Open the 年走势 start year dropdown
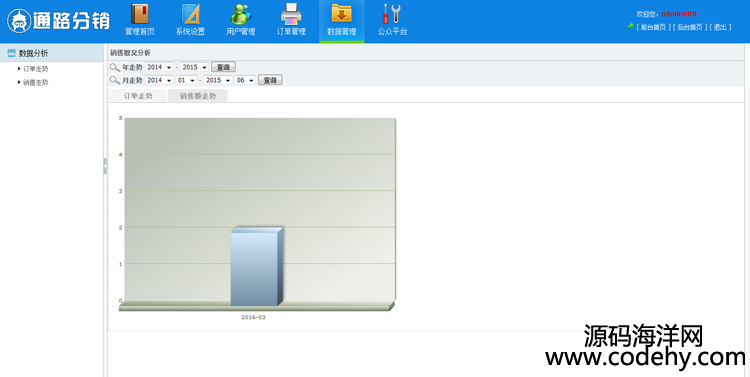Image resolution: width=750 pixels, height=377 pixels. coord(159,67)
